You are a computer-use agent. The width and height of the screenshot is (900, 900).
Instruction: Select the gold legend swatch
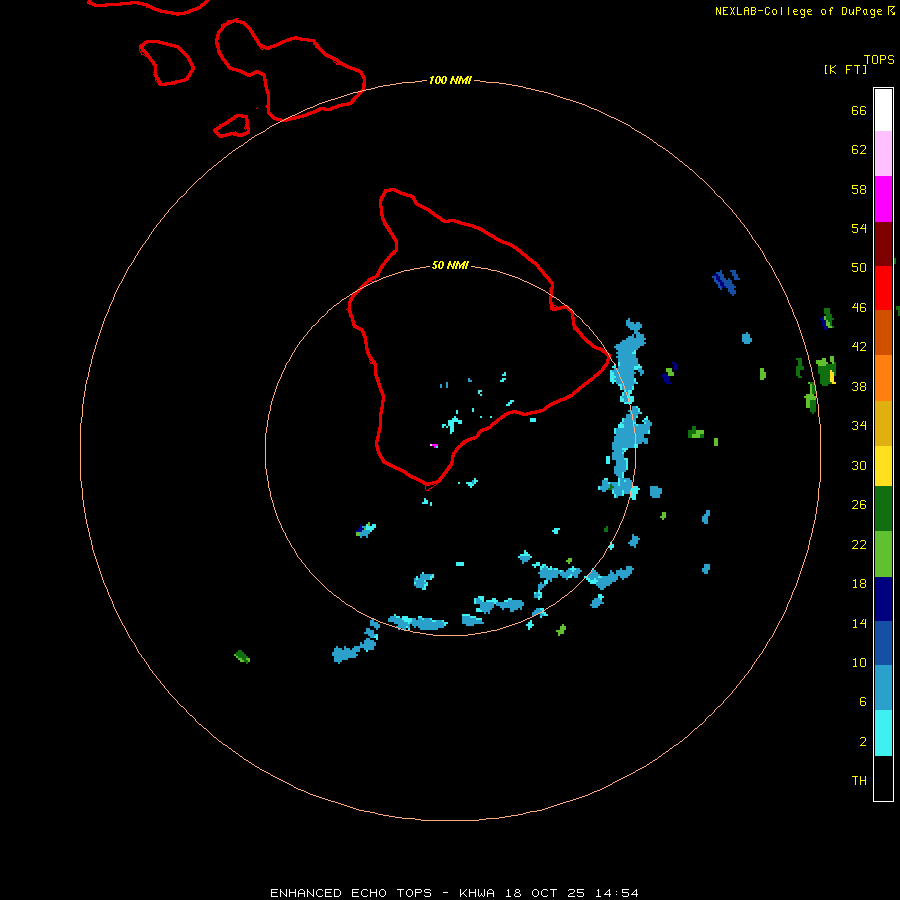pos(883,423)
